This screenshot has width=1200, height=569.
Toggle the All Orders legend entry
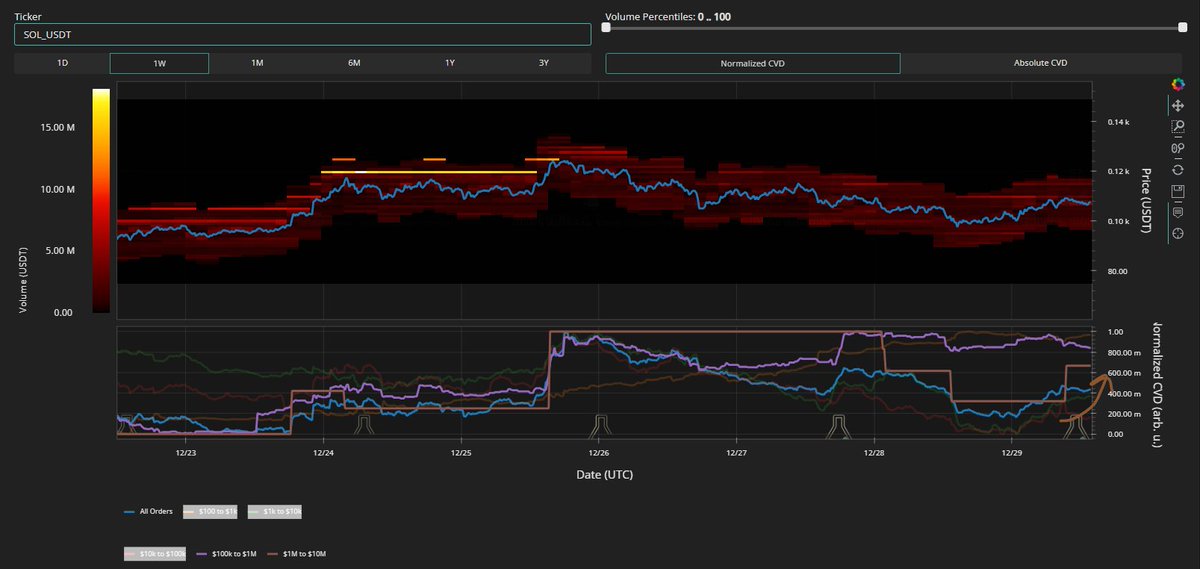click(x=148, y=511)
